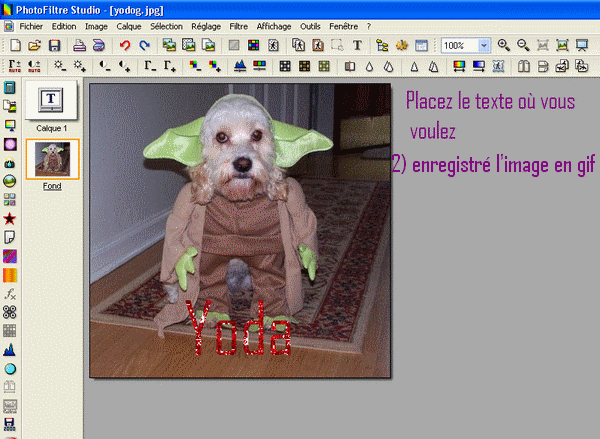This screenshot has height=439, width=600.
Task: Undo last action with red arrow
Action: pos(125,45)
